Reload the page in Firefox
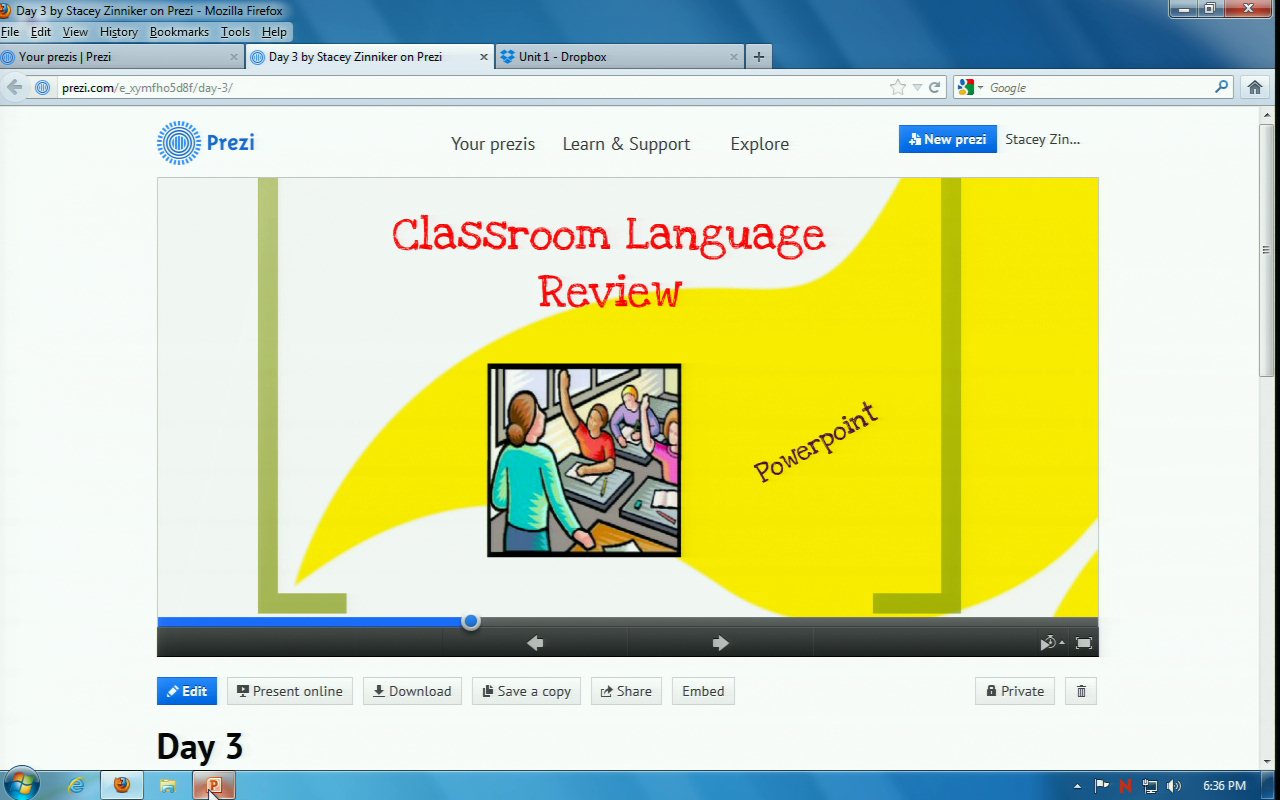This screenshot has width=1280, height=800. [935, 88]
